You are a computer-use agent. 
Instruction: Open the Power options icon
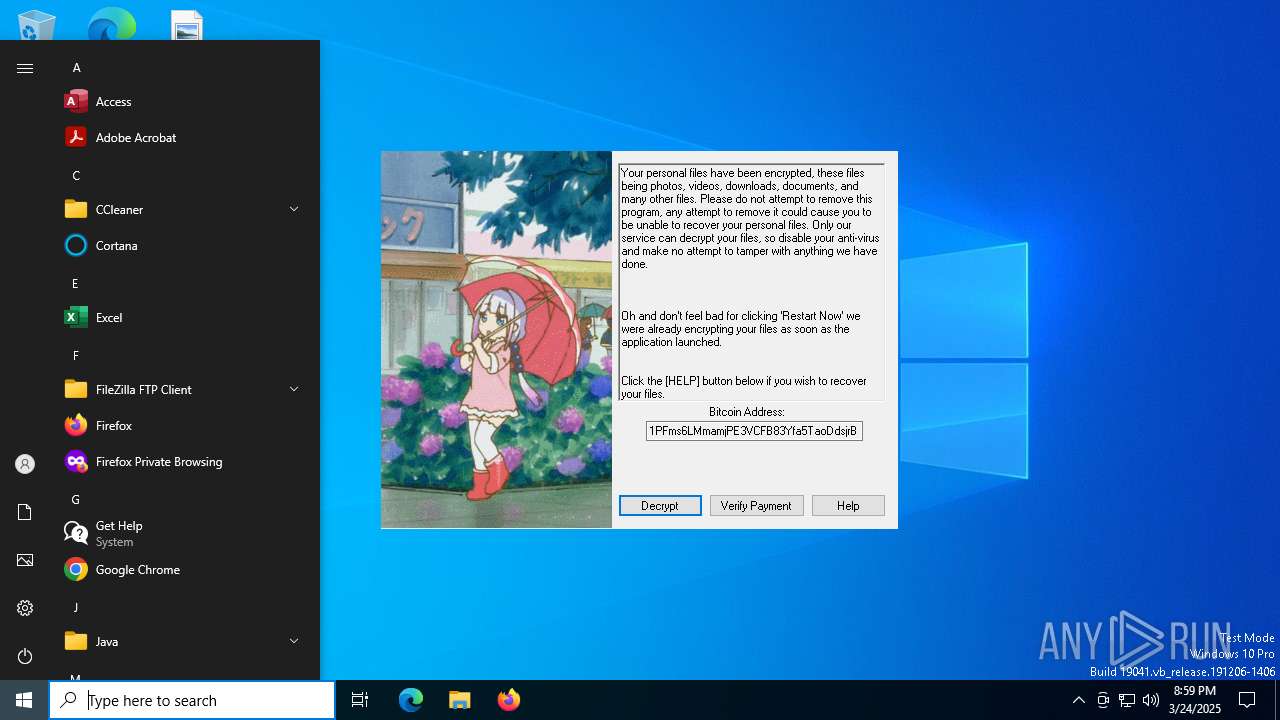[25, 656]
